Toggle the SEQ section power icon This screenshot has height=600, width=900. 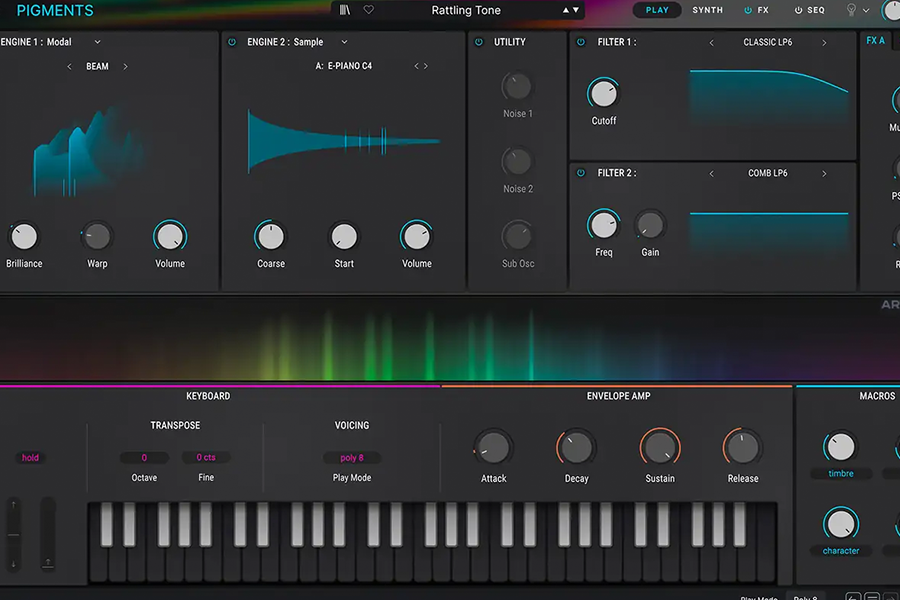pyautogui.click(x=798, y=10)
